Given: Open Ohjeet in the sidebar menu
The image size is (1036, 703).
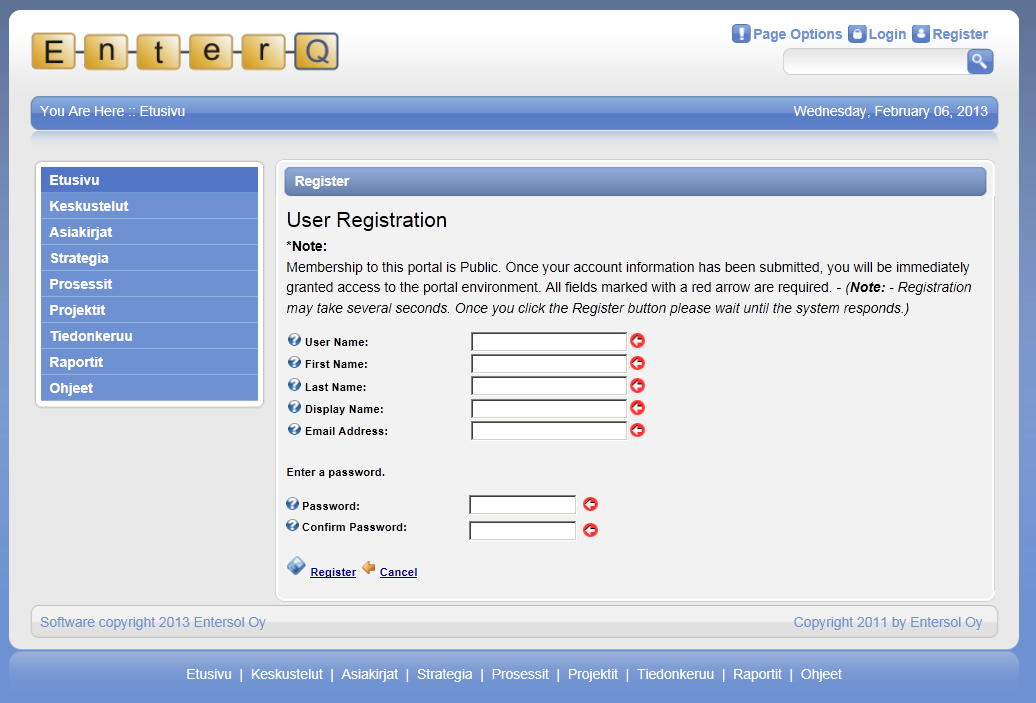Looking at the screenshot, I should point(149,388).
